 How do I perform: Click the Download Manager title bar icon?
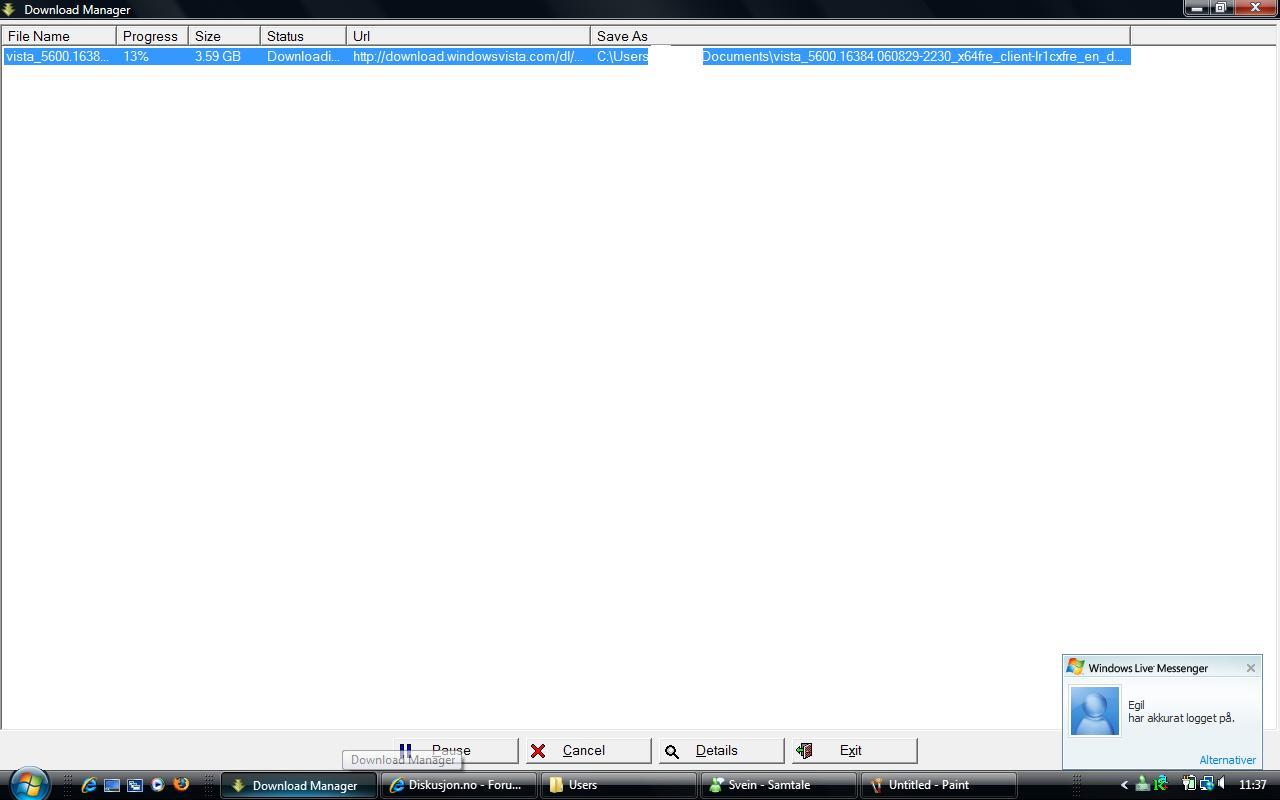click(x=9, y=9)
